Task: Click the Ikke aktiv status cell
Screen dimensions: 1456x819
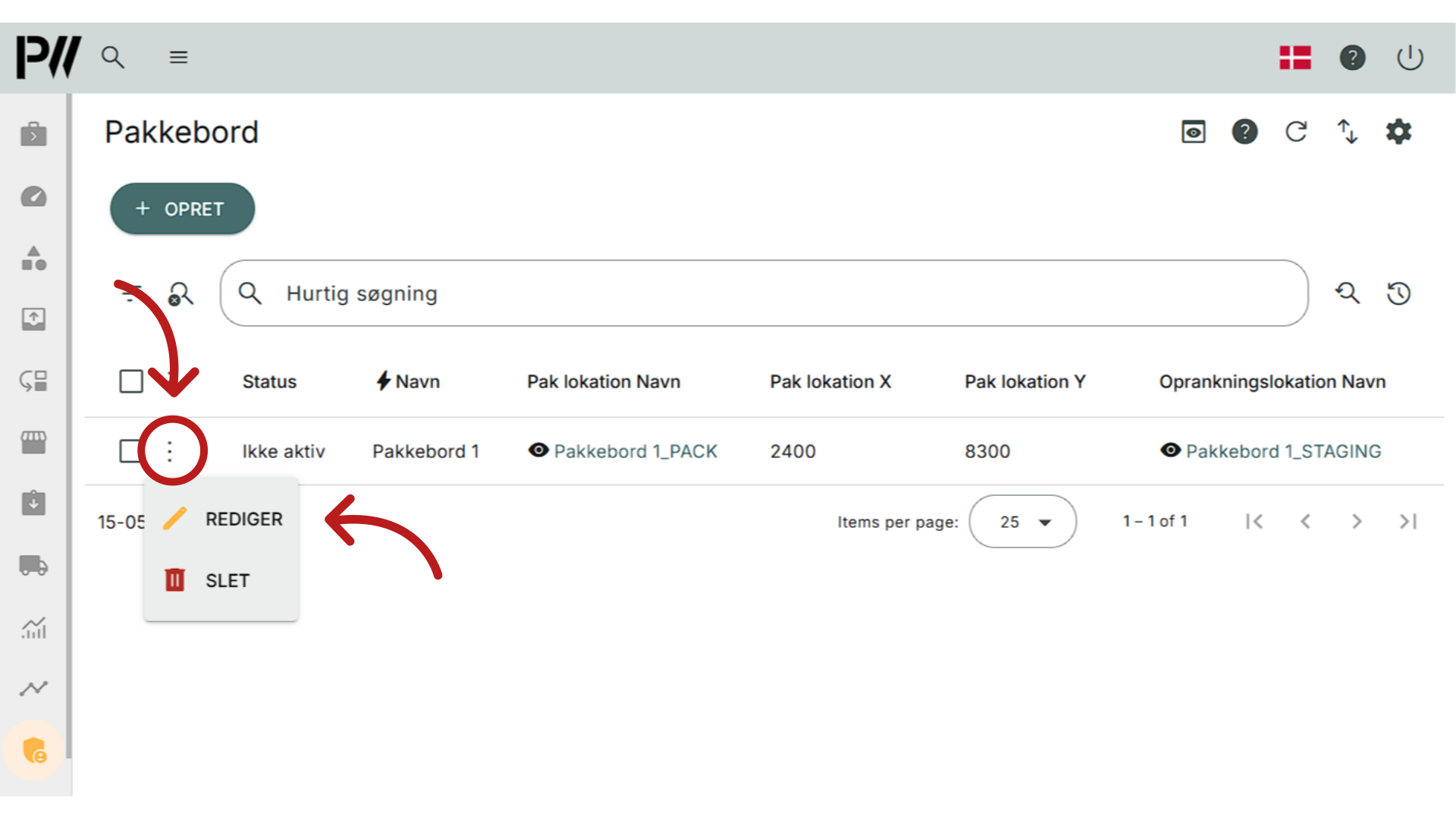Action: pos(284,451)
